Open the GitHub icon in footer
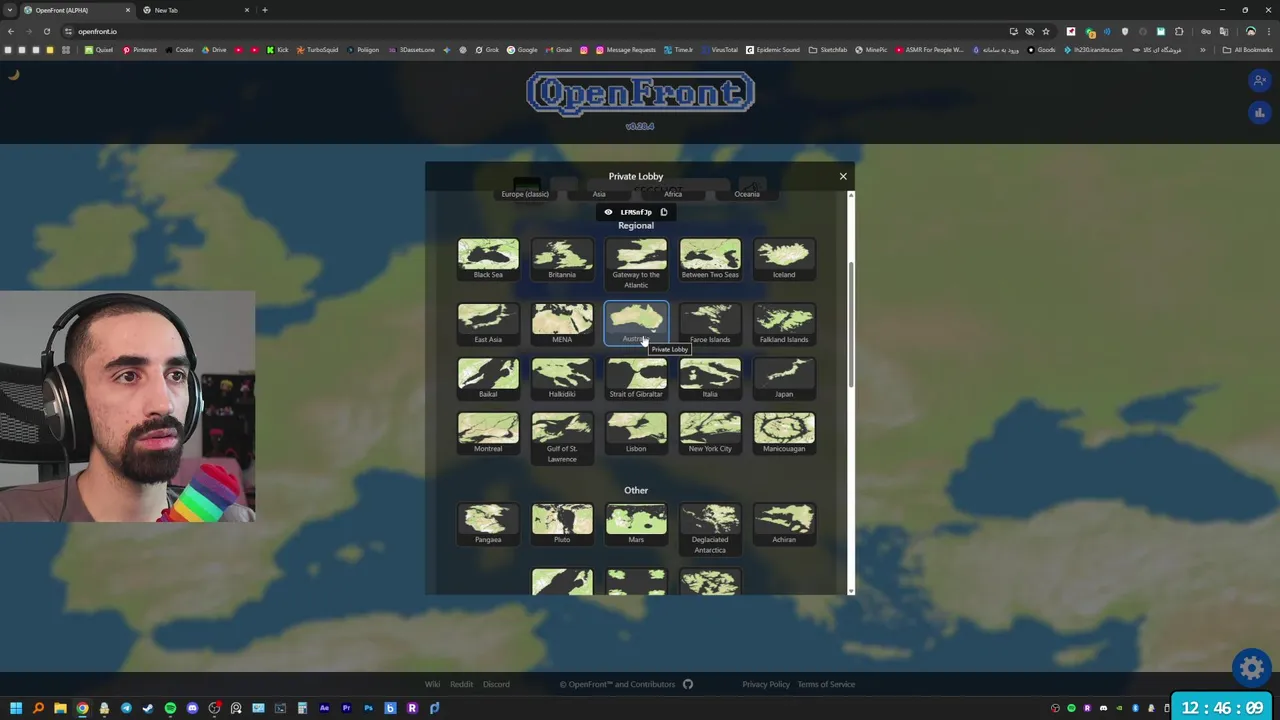The image size is (1280, 720). coord(688,684)
